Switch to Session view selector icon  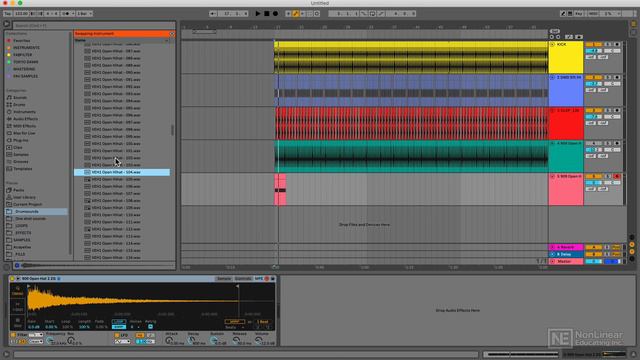pyautogui.click(x=633, y=31)
